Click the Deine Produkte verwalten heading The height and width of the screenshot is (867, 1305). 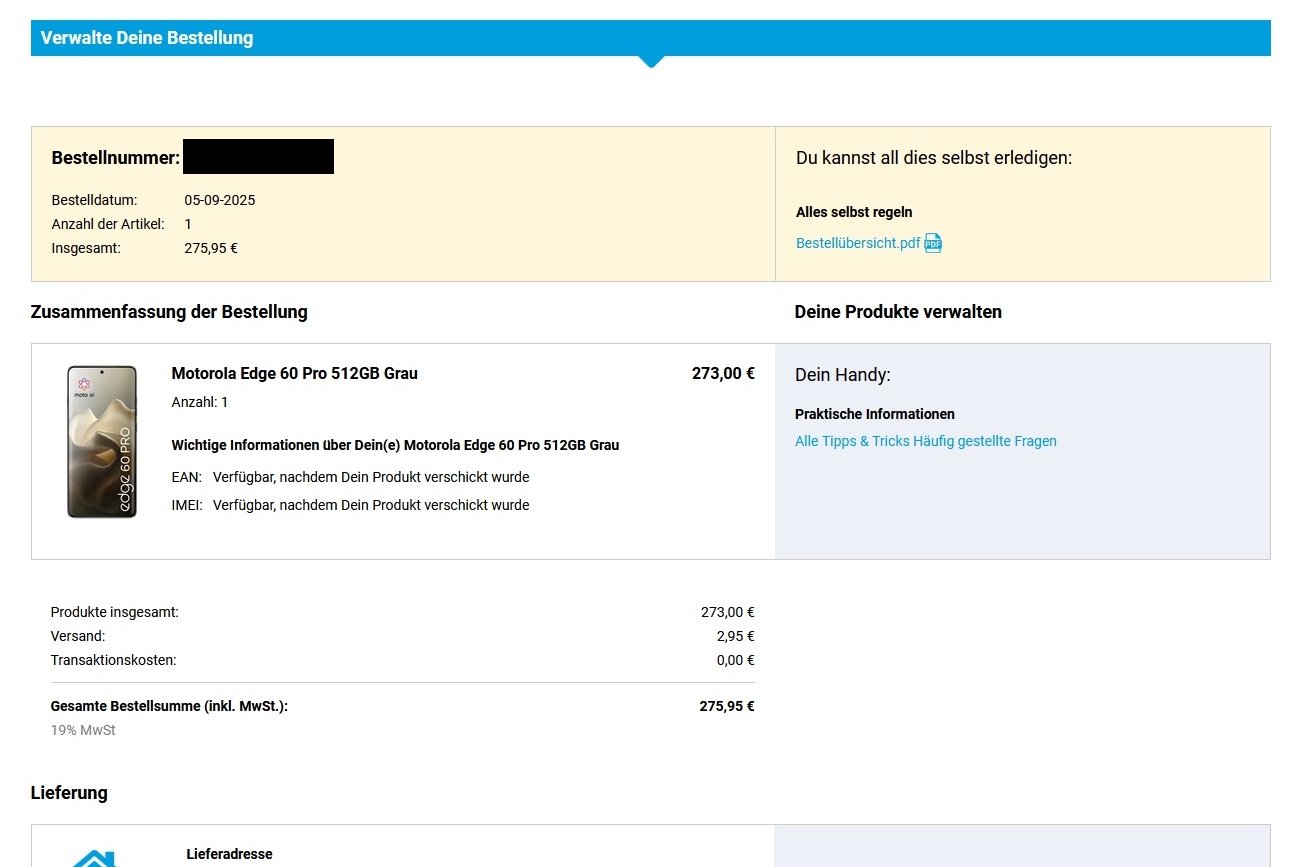898,312
